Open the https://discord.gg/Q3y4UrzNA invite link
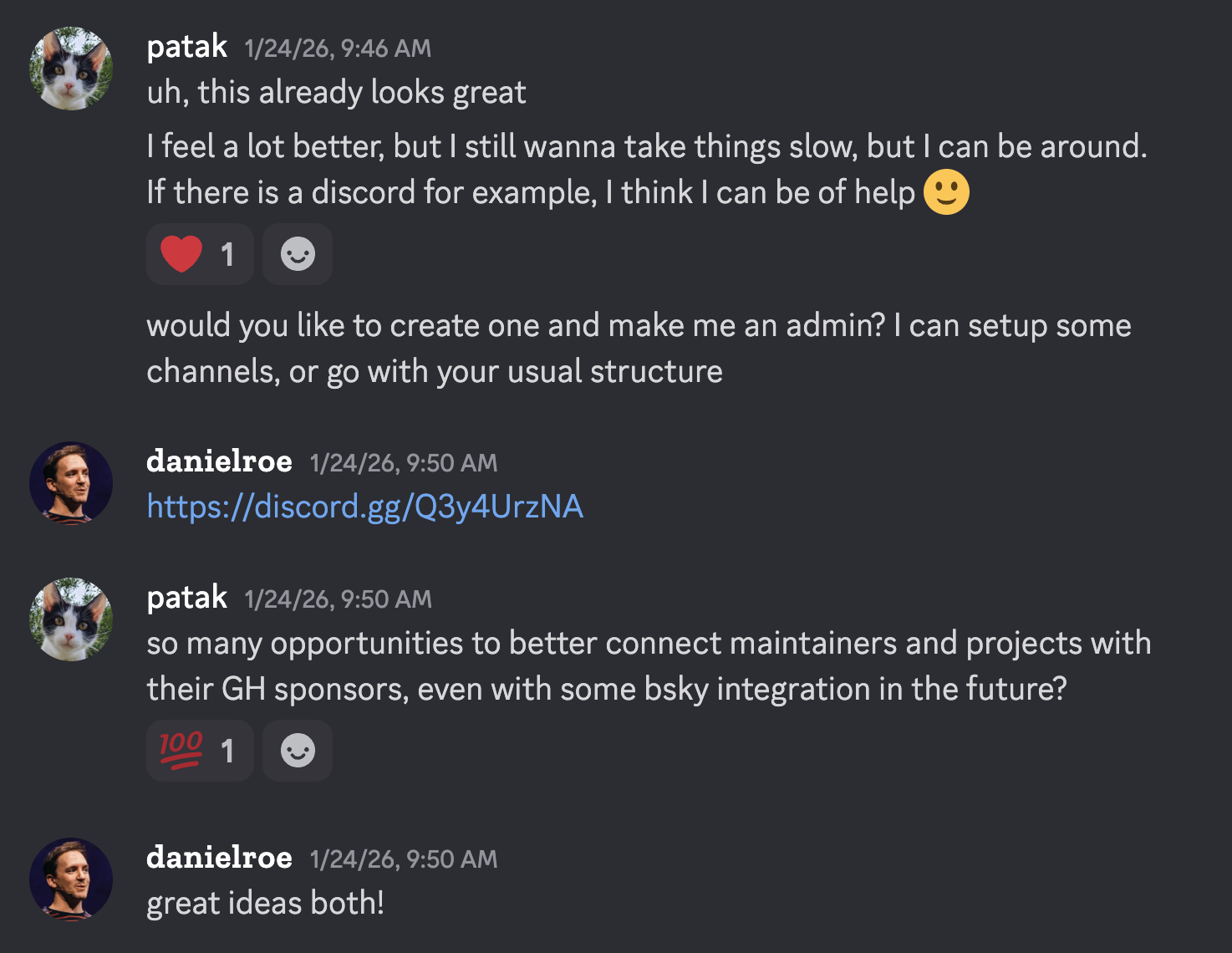Viewport: 1232px width, 953px height. (364, 507)
